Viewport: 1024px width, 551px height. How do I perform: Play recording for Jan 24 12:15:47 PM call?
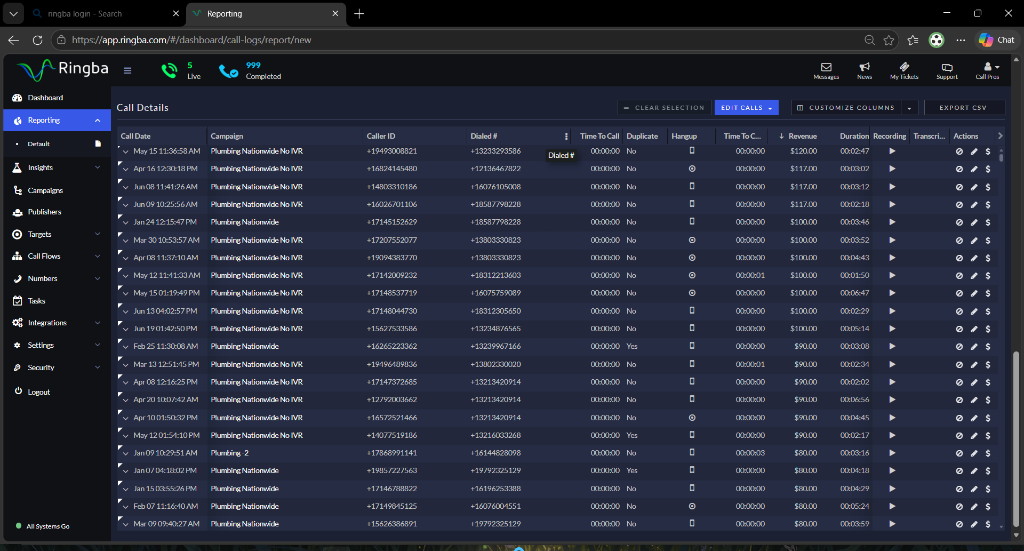(892, 222)
